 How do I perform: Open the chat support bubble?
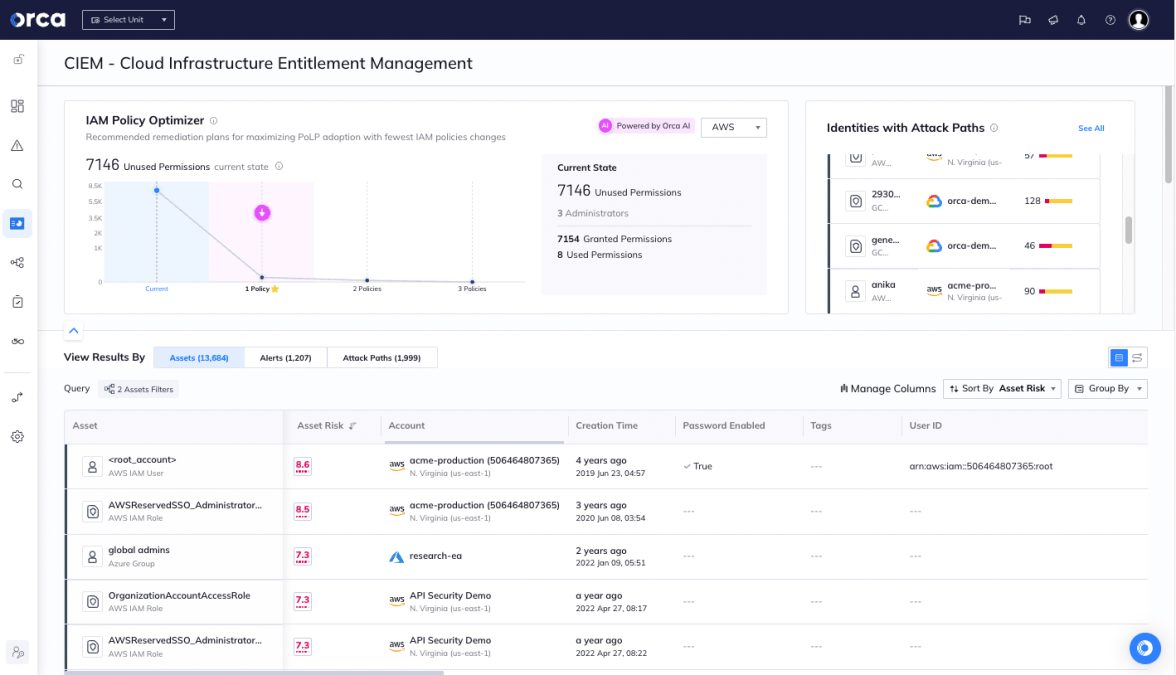coord(1144,648)
